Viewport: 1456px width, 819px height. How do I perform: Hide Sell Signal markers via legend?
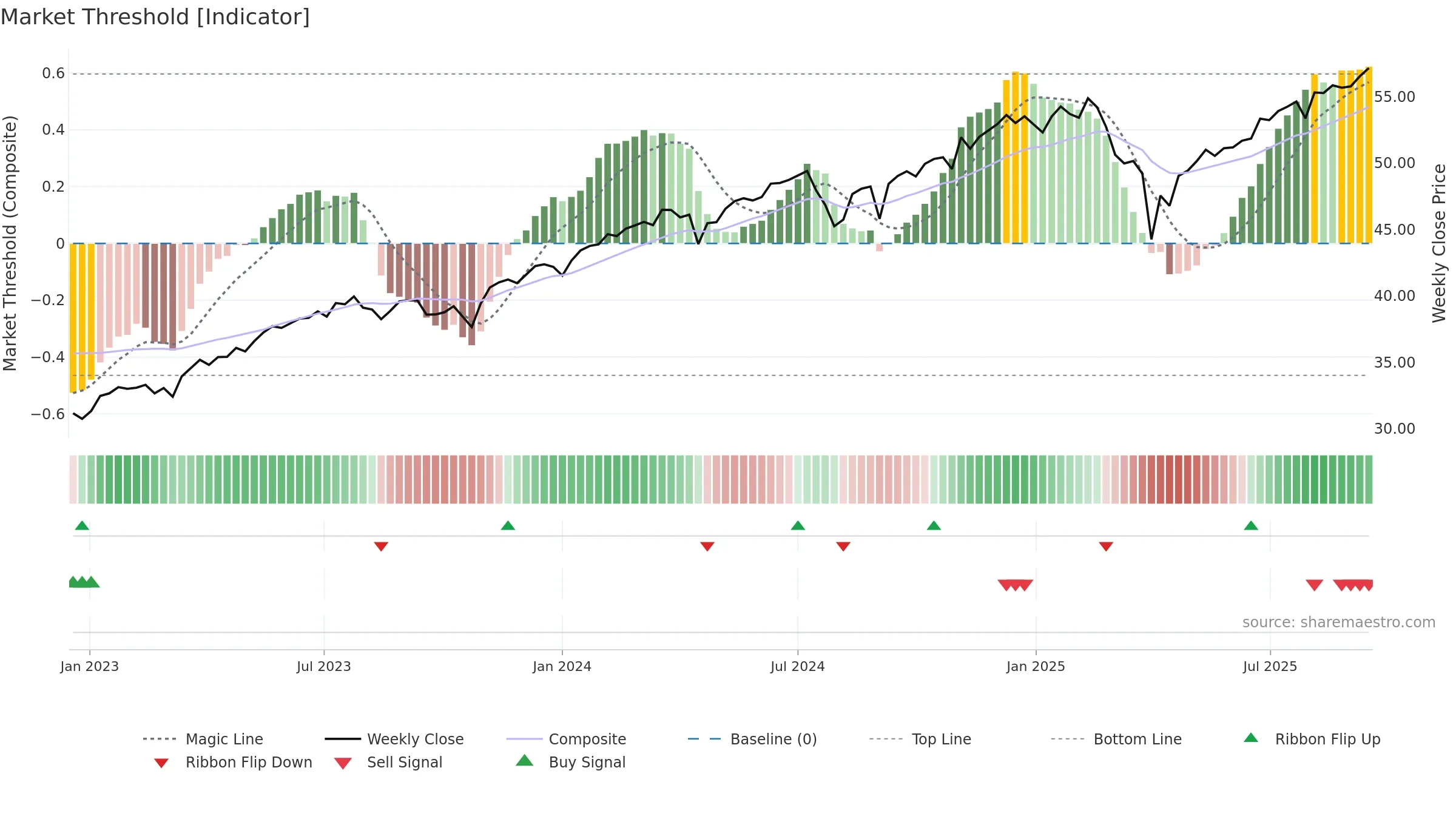click(x=388, y=763)
